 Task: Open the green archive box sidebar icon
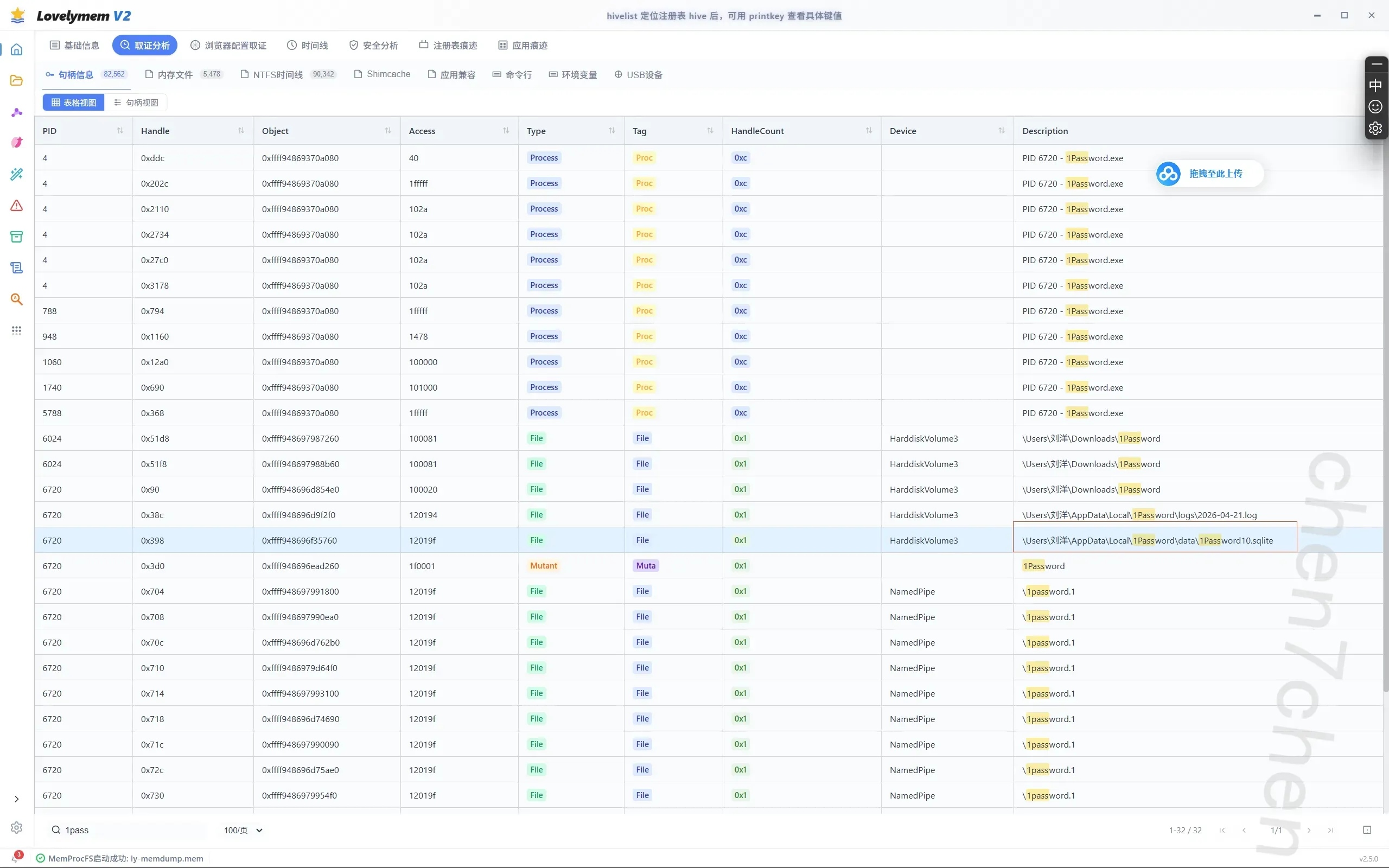tap(17, 237)
